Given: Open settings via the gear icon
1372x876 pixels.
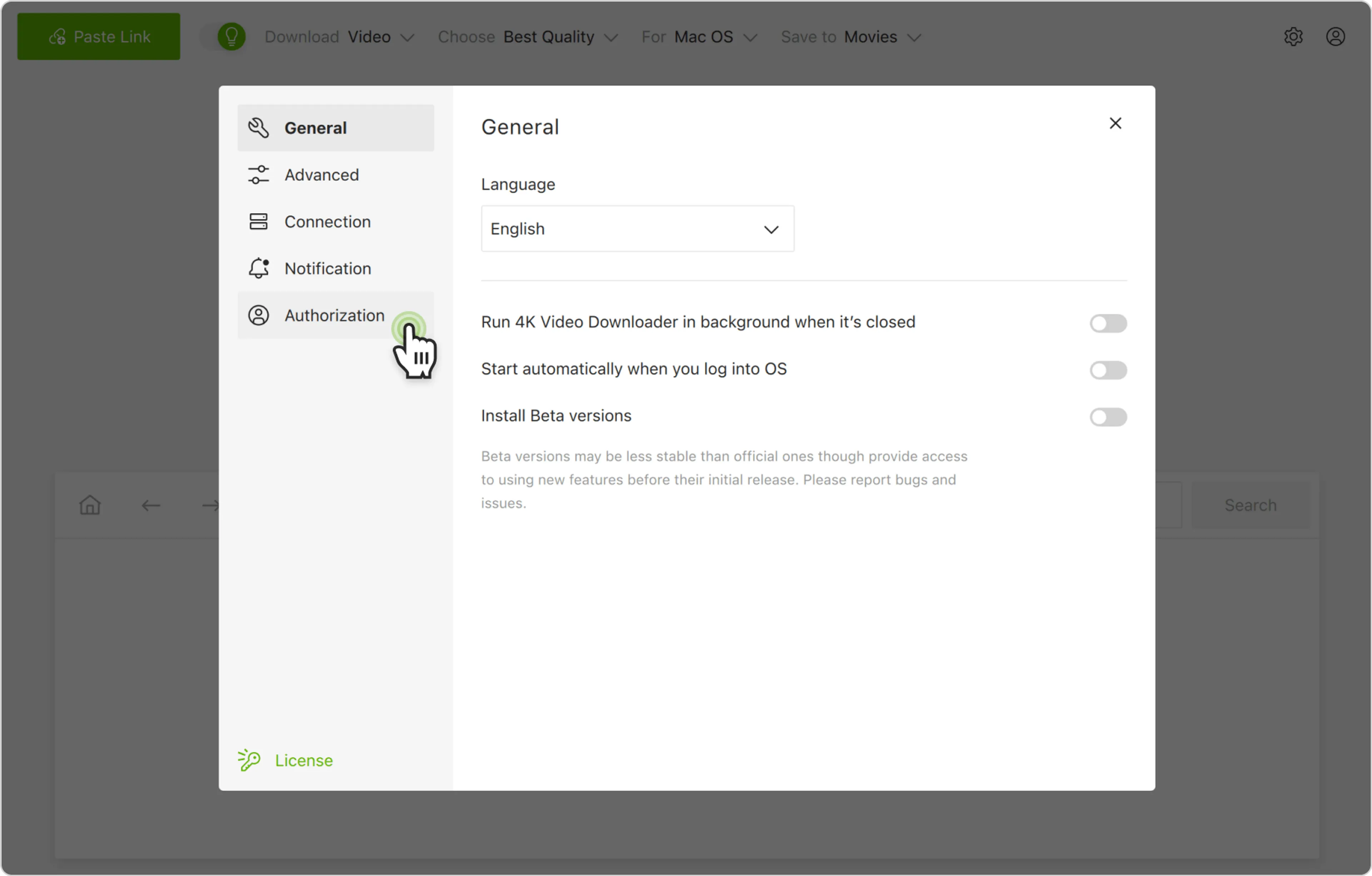Looking at the screenshot, I should (1293, 37).
